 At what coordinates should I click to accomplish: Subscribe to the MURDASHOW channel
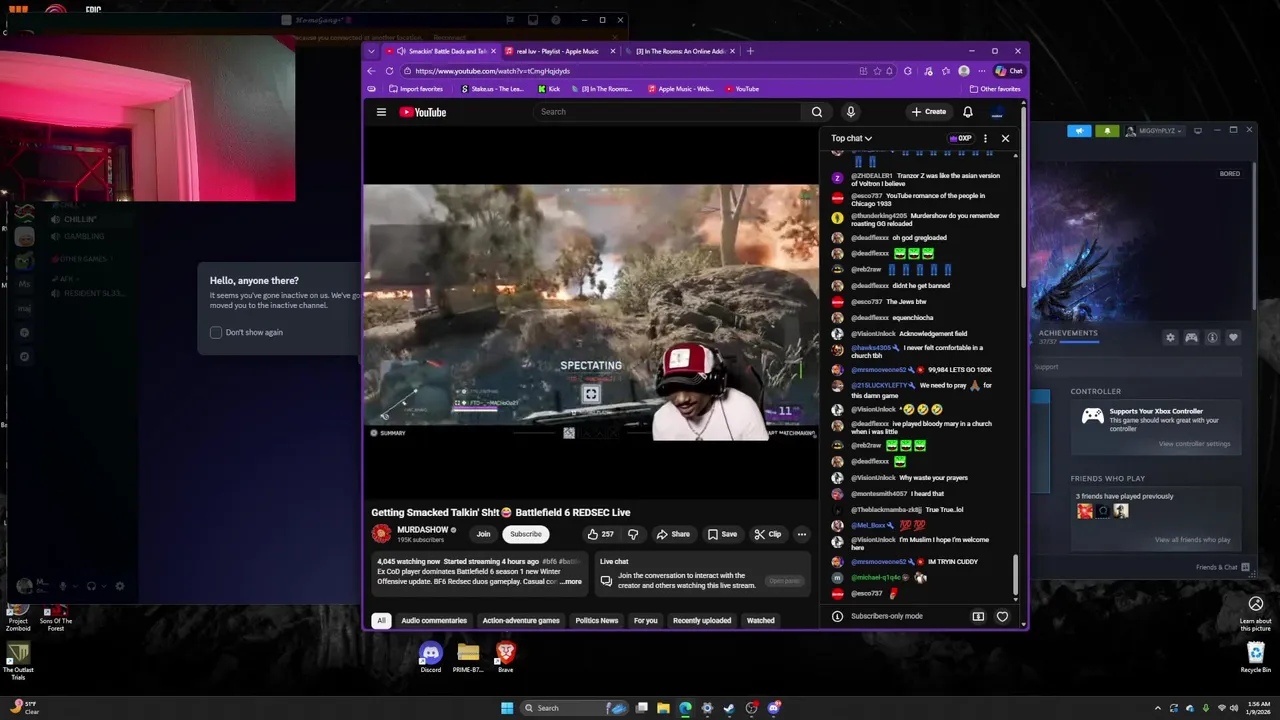[526, 534]
